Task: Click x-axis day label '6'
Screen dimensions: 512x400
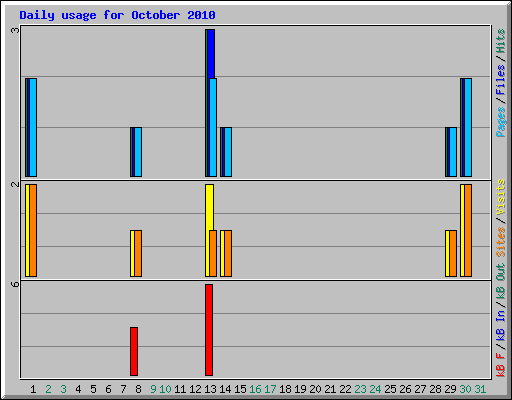Action: [x=108, y=389]
